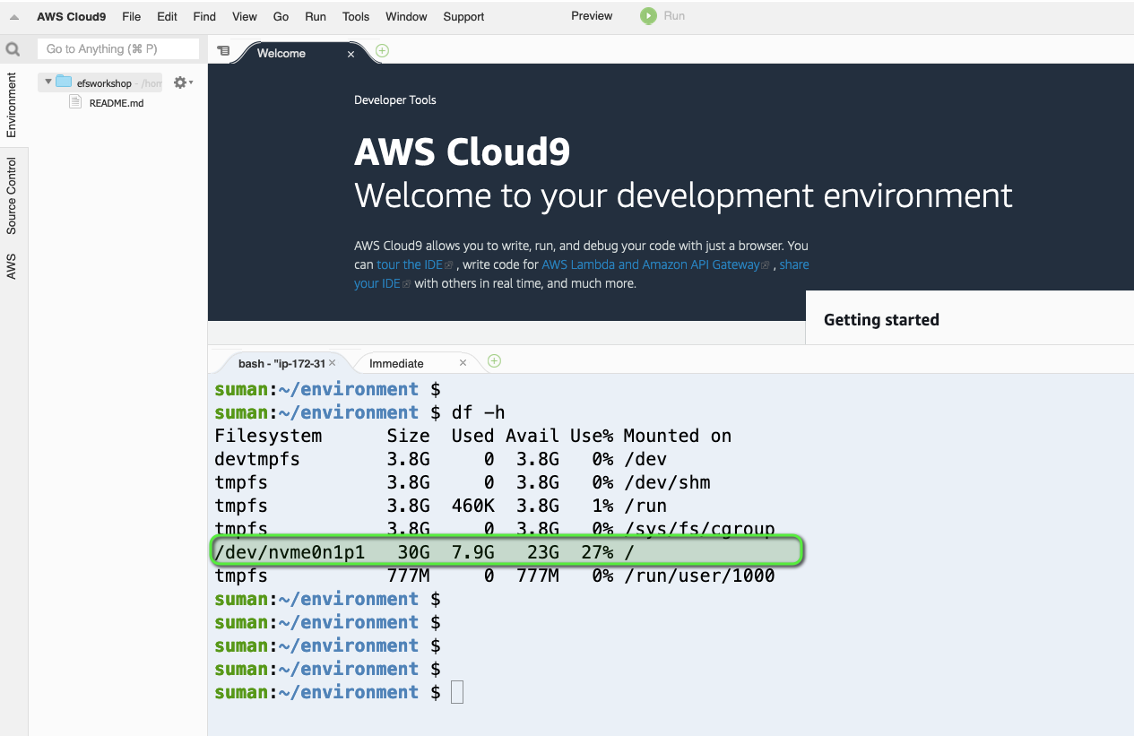Open the Window menu
The width and height of the screenshot is (1135, 737).
click(406, 17)
